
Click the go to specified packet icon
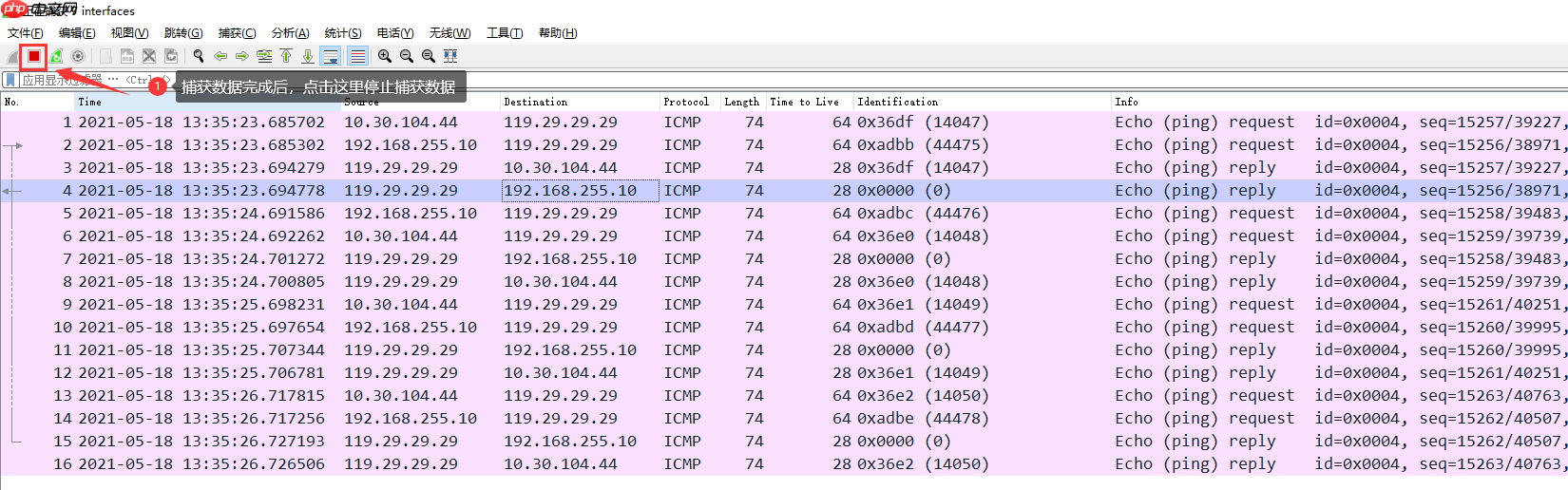pyautogui.click(x=264, y=56)
